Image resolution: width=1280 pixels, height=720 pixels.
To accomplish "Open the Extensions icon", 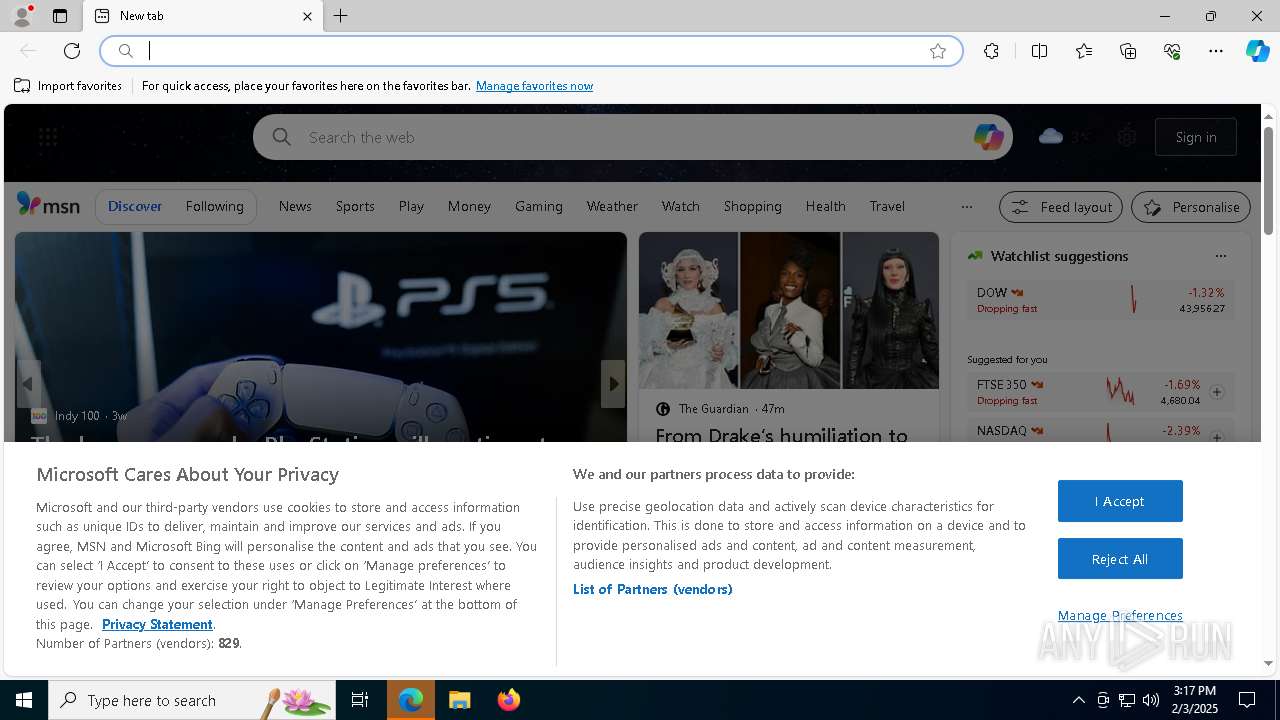I will [x=991, y=51].
